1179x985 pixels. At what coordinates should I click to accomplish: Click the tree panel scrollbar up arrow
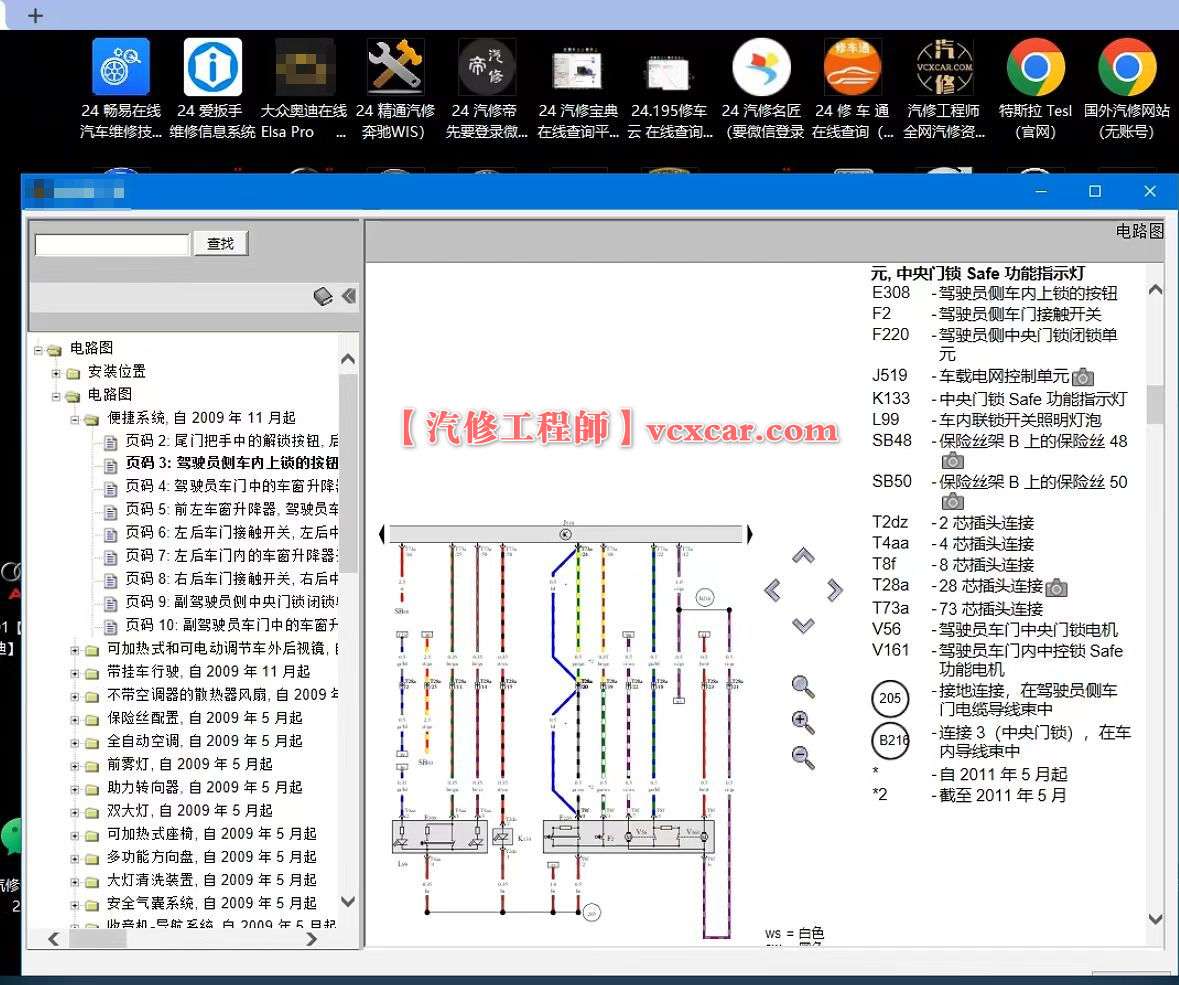coord(348,358)
